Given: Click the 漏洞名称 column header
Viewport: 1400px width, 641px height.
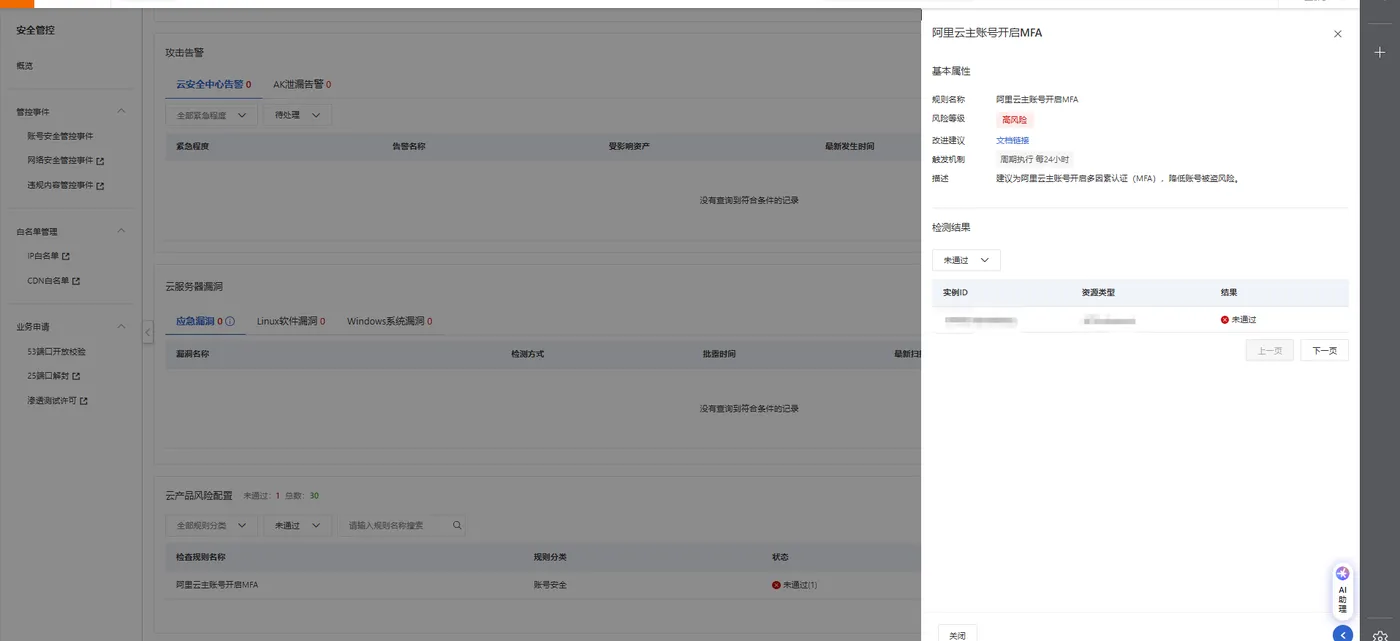Looking at the screenshot, I should click(192, 354).
